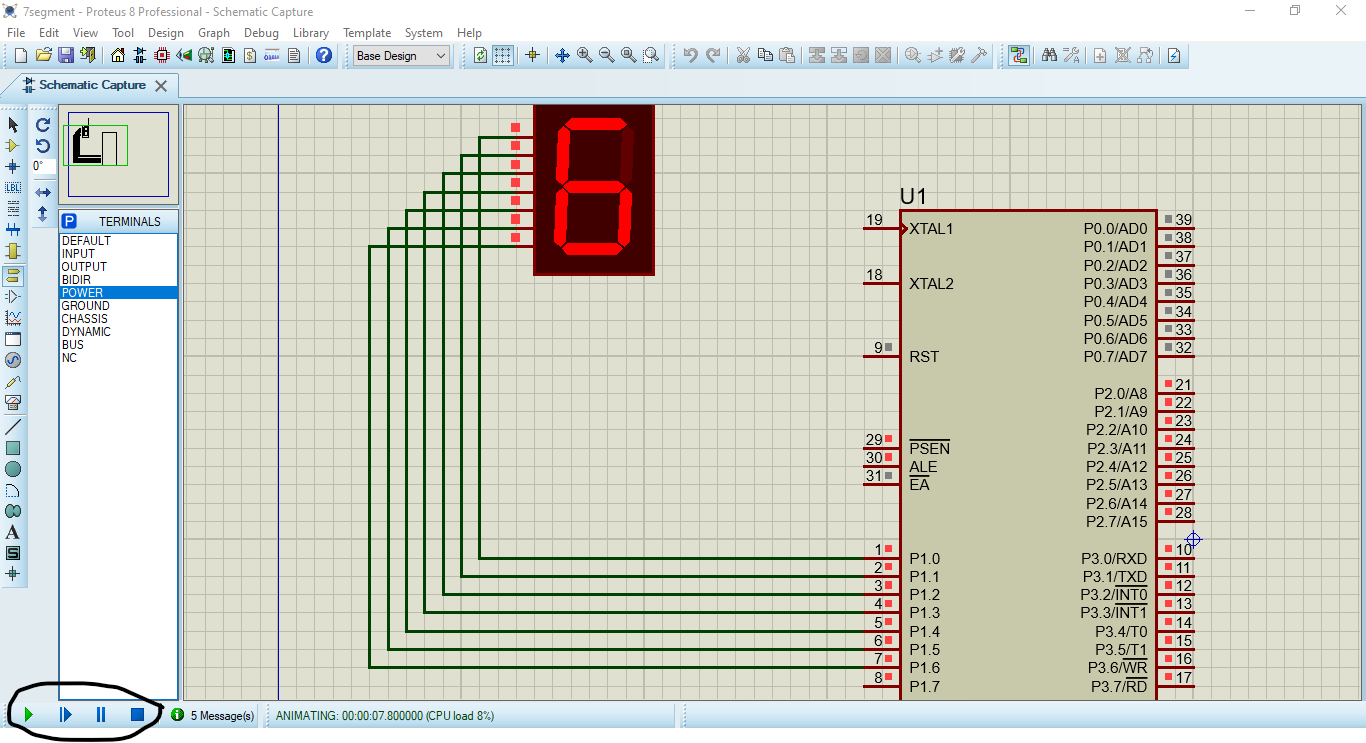1366x743 pixels.
Task: Rotate selection anticlockwise using orientation icon
Action: 41,146
